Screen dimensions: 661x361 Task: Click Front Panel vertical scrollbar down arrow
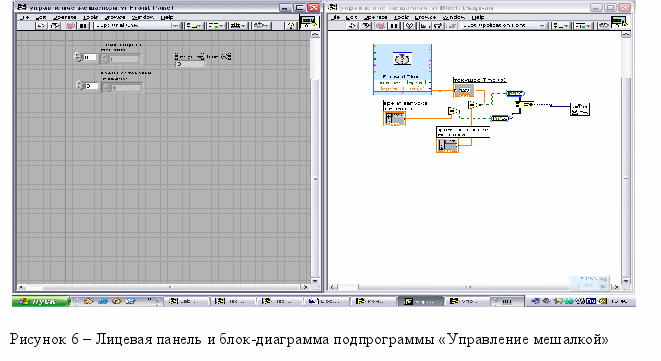coord(315,280)
